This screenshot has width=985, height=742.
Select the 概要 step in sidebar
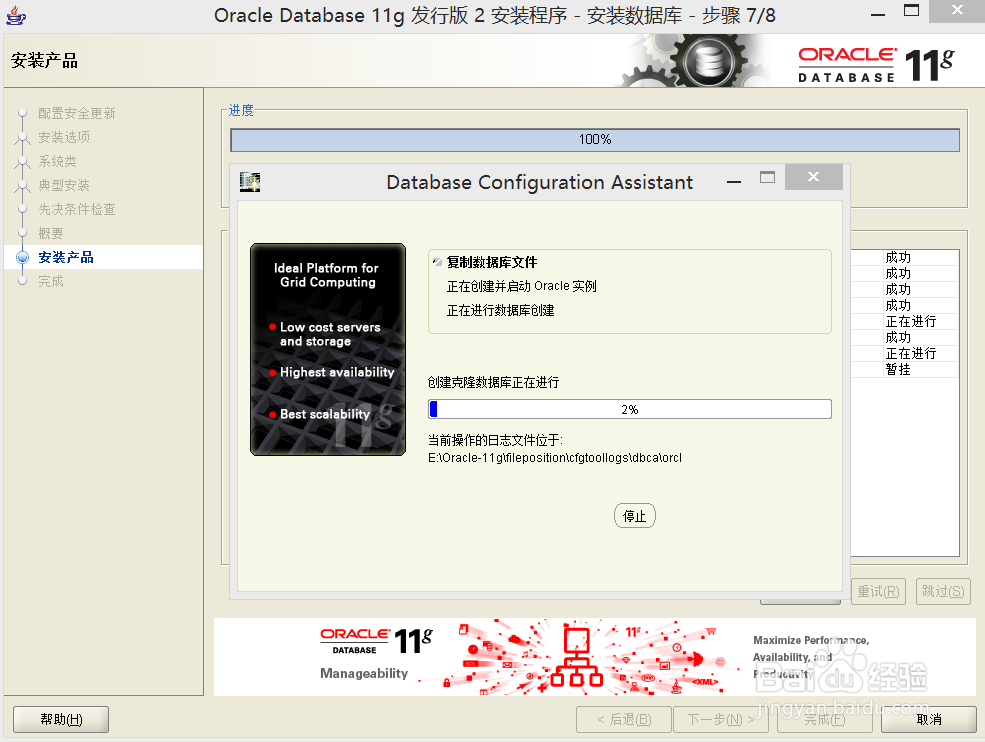tap(51, 233)
